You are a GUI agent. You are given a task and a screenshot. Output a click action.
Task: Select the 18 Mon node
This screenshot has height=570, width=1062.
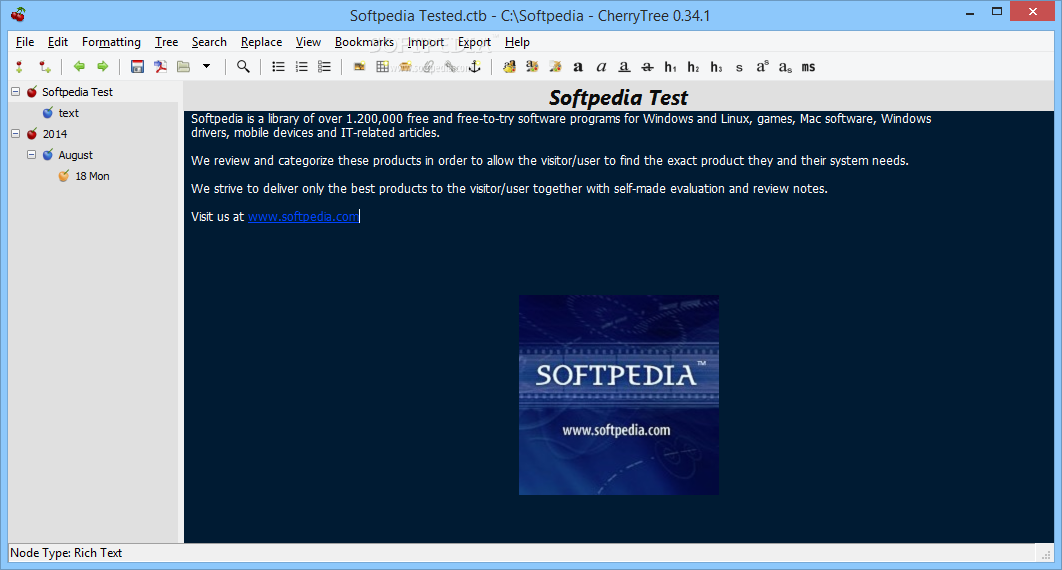coord(92,176)
